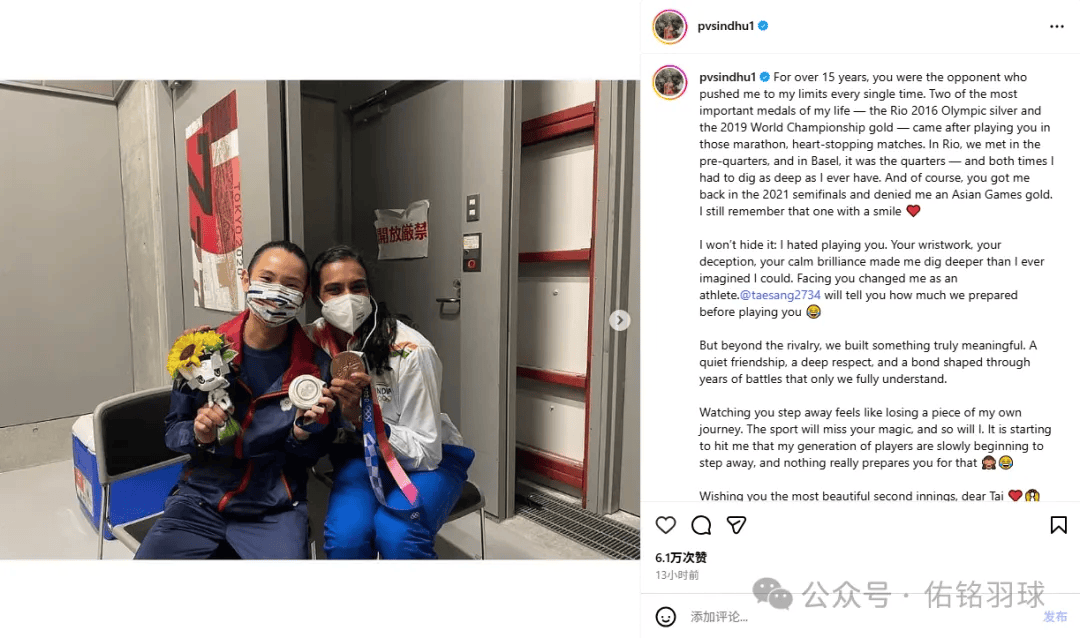Like the post with the heart icon
This screenshot has width=1080, height=638.
coord(665,525)
